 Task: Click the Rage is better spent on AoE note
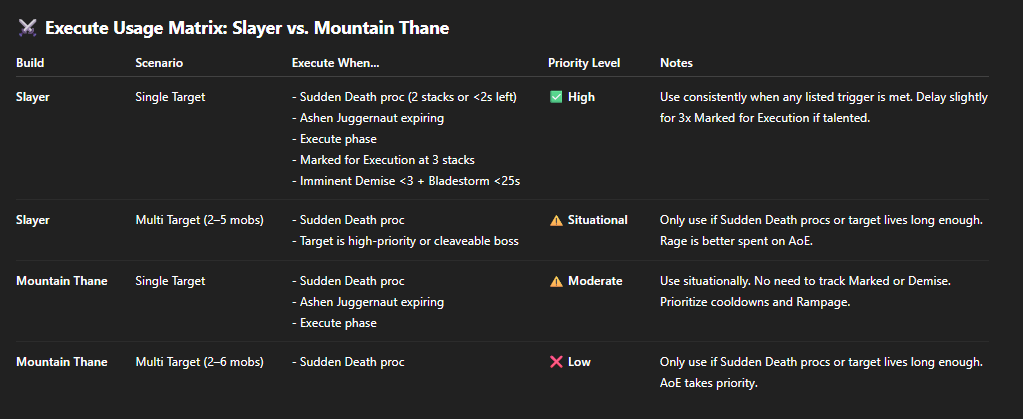point(724,241)
